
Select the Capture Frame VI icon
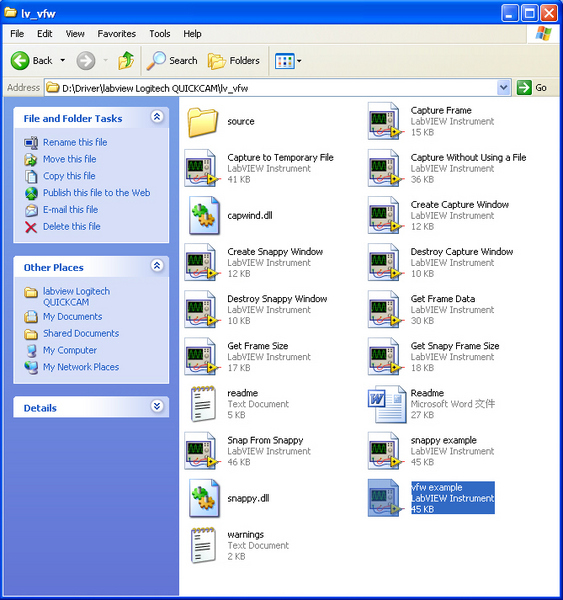click(x=385, y=121)
